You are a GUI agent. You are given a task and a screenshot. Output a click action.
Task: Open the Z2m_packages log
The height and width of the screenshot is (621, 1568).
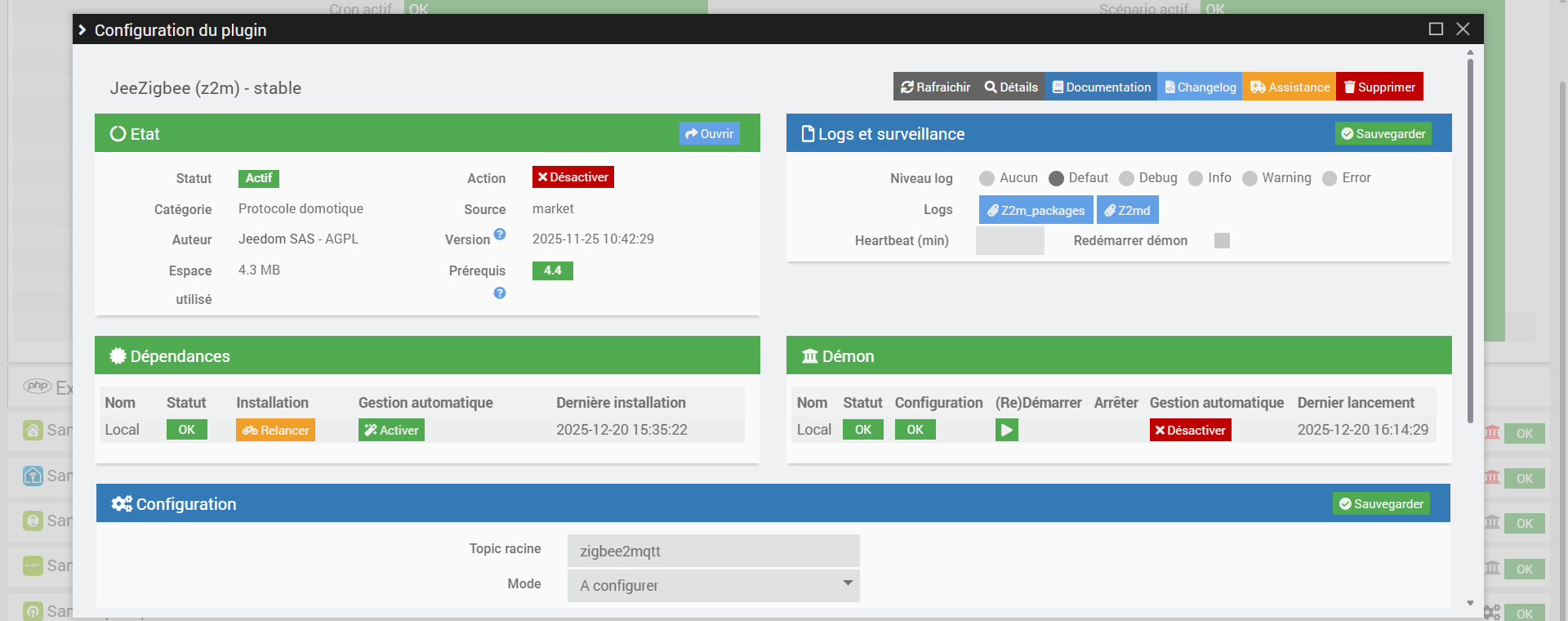pyautogui.click(x=1036, y=210)
